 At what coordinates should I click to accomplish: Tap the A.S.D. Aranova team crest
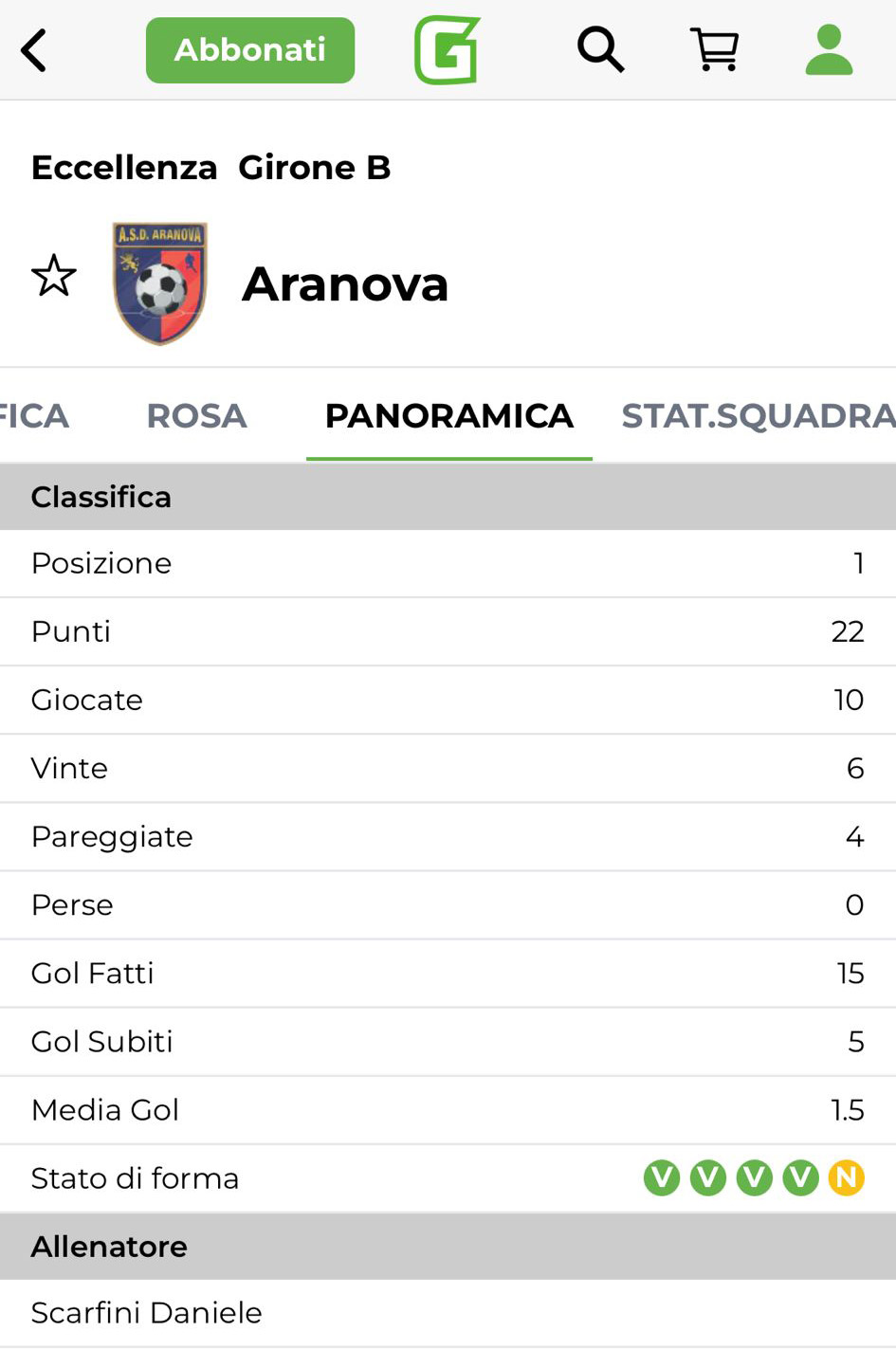[159, 283]
